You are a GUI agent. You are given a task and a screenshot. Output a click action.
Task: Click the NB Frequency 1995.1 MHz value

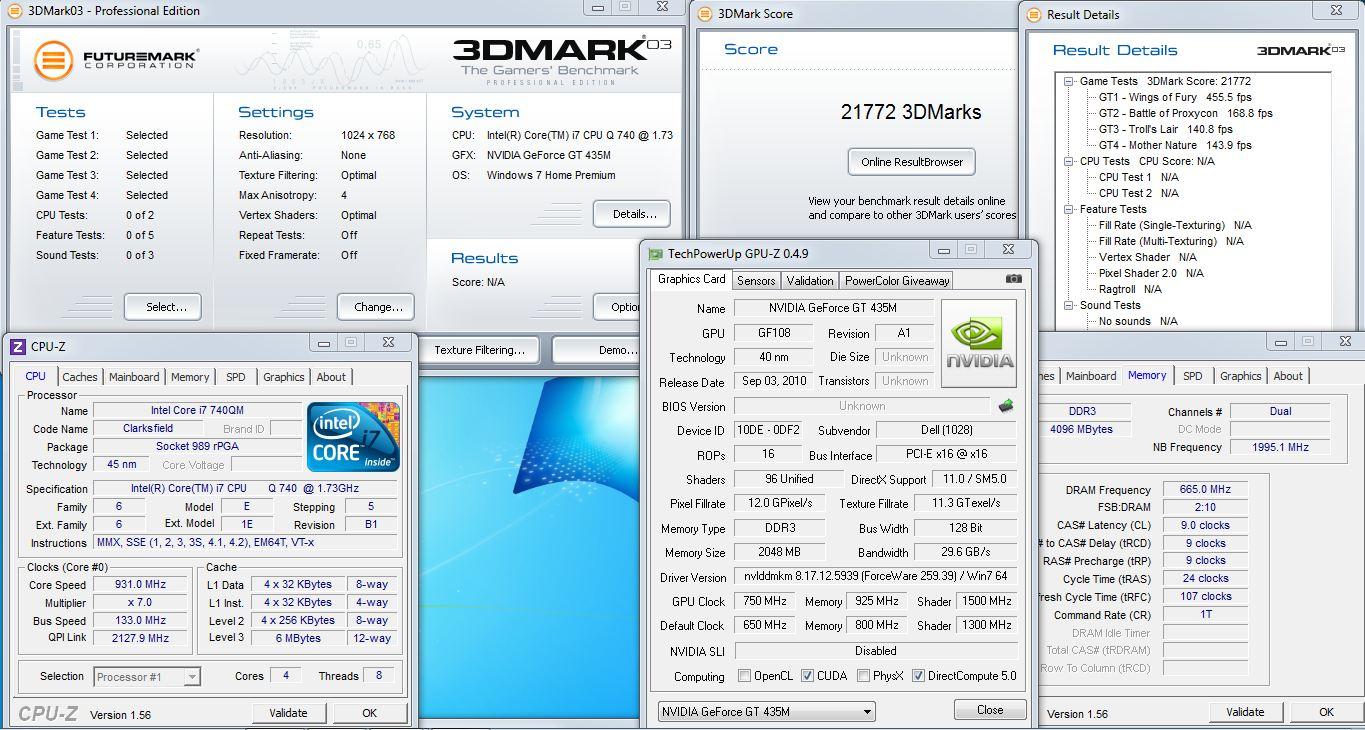1281,447
